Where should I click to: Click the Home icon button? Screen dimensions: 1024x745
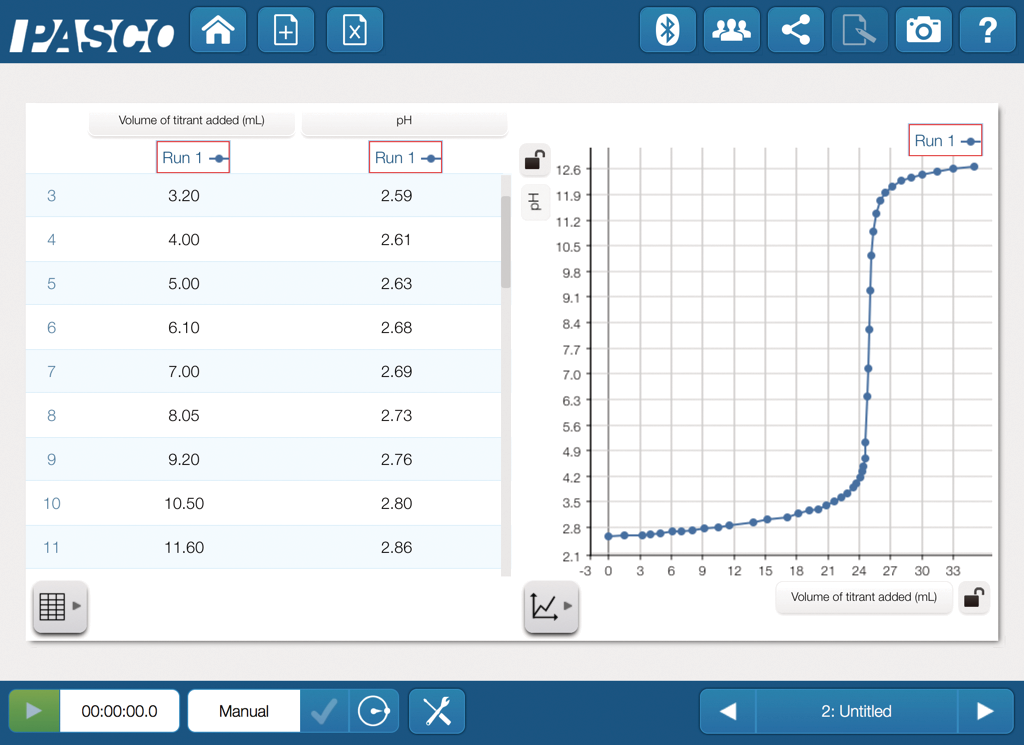tap(218, 31)
